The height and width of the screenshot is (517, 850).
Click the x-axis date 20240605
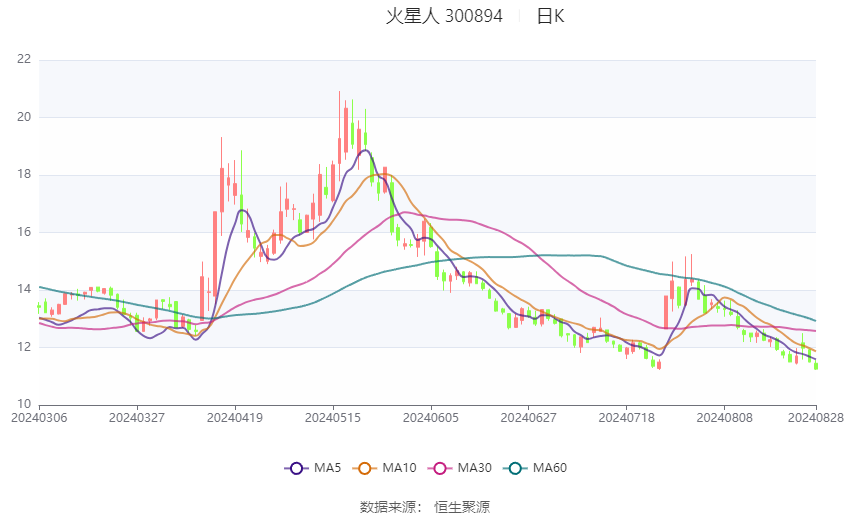coord(431,418)
